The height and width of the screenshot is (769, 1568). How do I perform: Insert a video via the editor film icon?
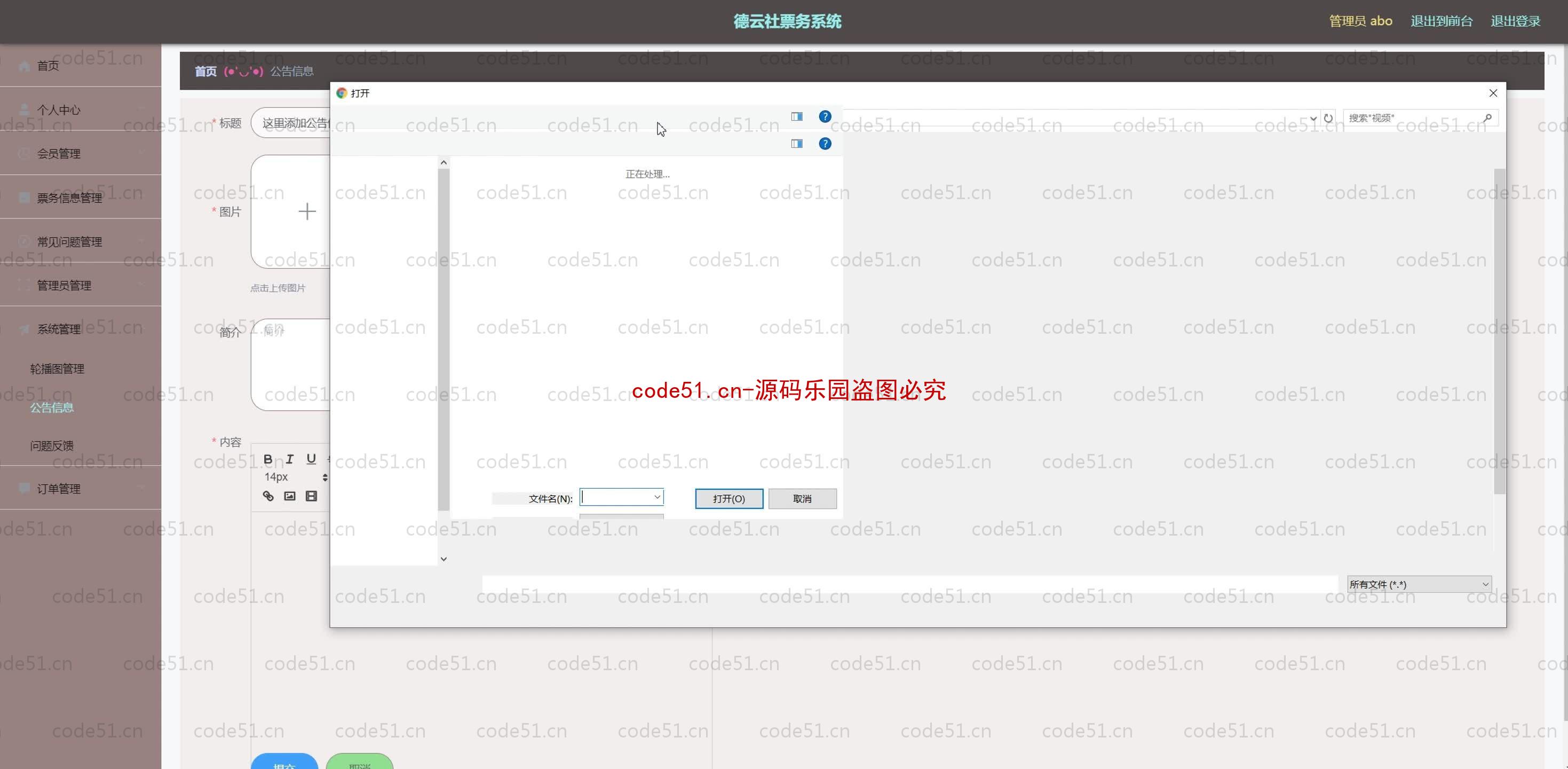tap(311, 496)
